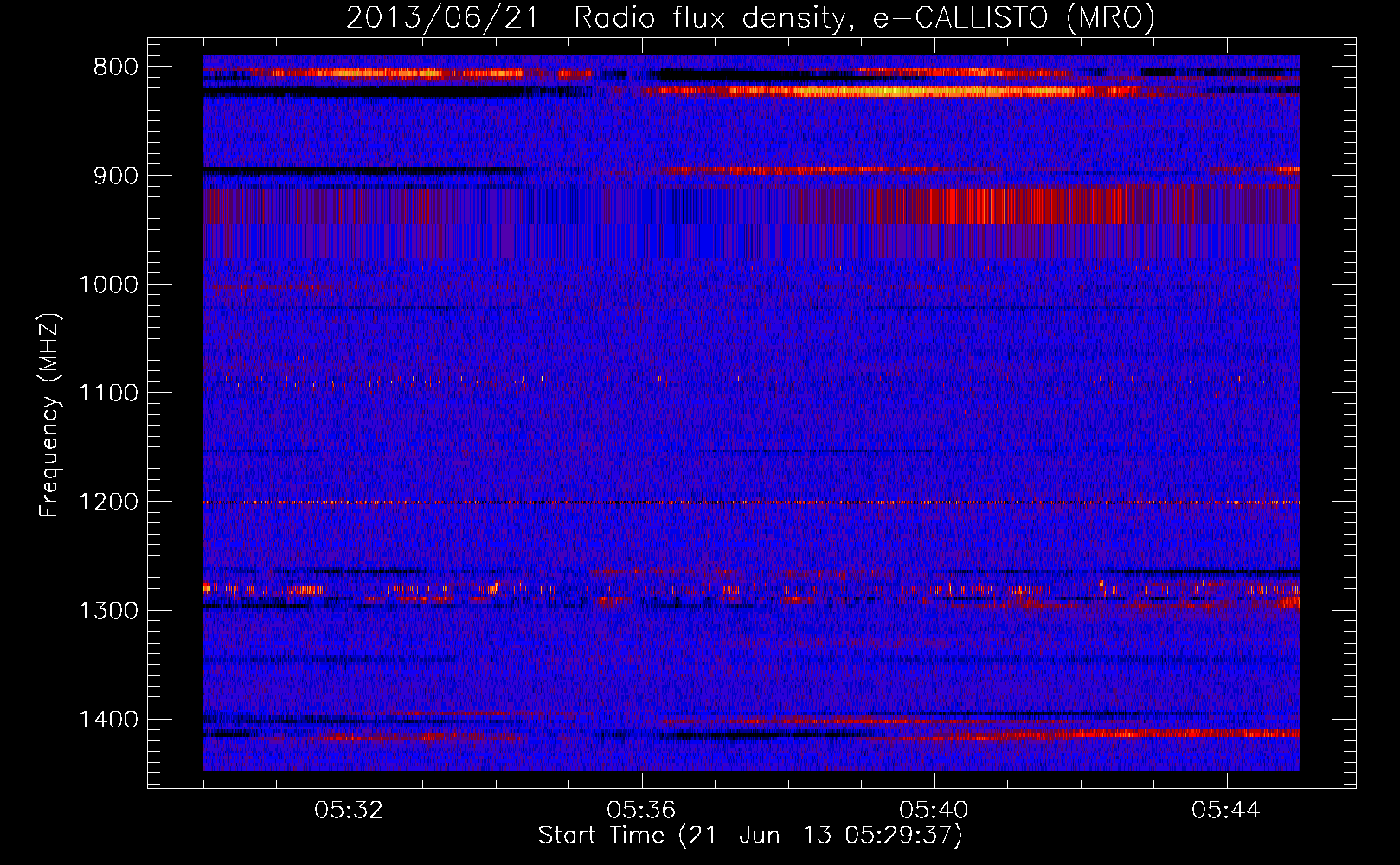Click the 1300 frequency tick label
Screen dimensions: 1400x865
[108, 611]
